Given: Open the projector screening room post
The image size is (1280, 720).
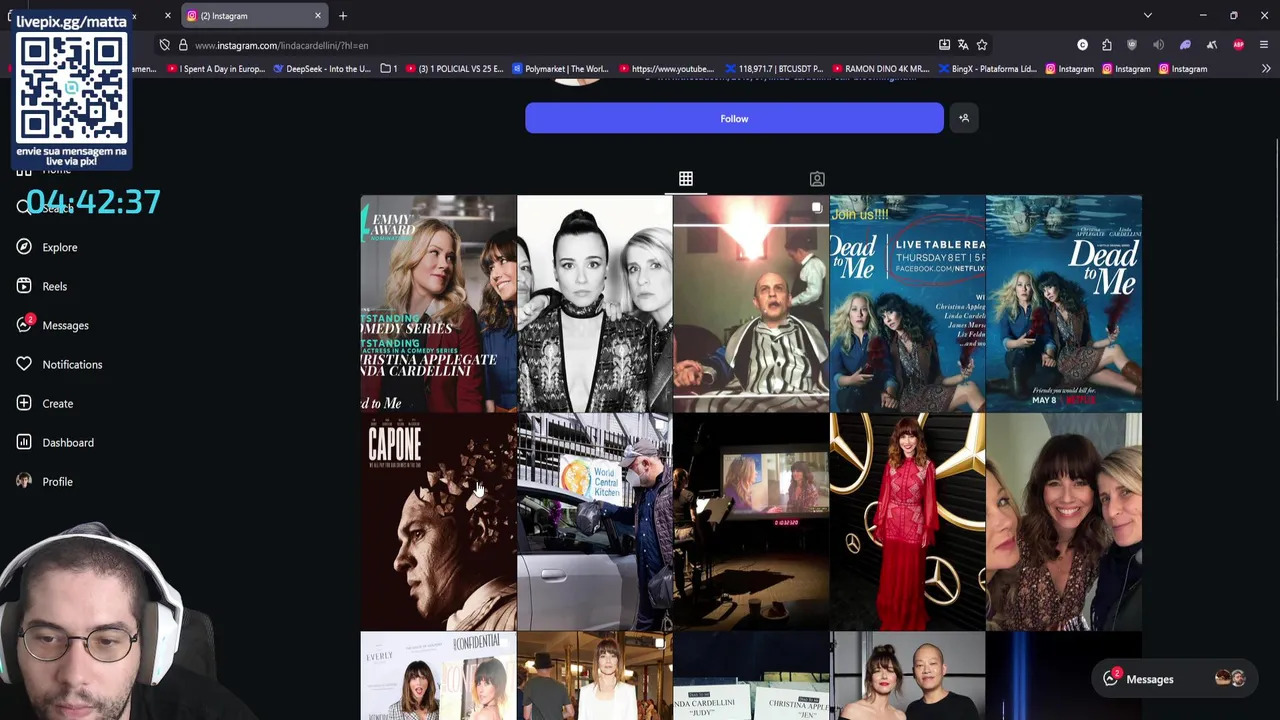Looking at the screenshot, I should 750,522.
